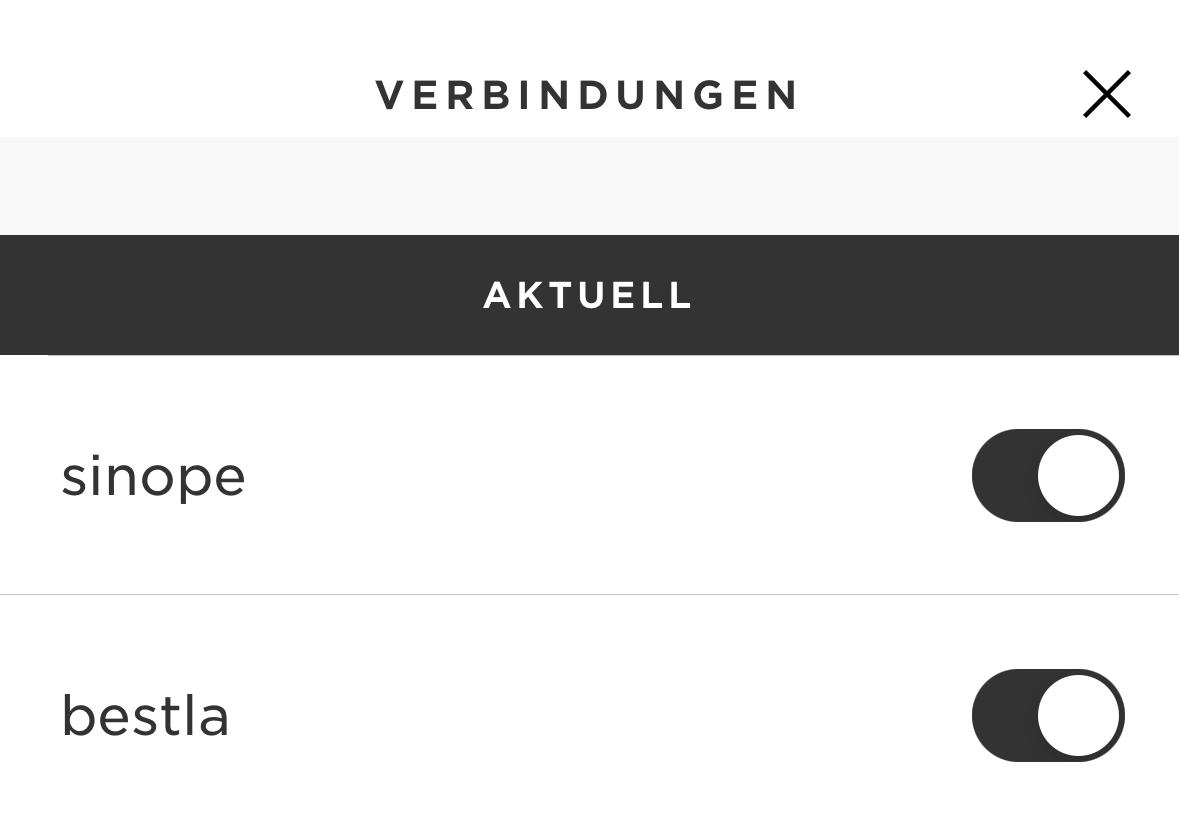Disable the sinope connection
Image resolution: width=1179 pixels, height=827 pixels.
tap(1048, 475)
